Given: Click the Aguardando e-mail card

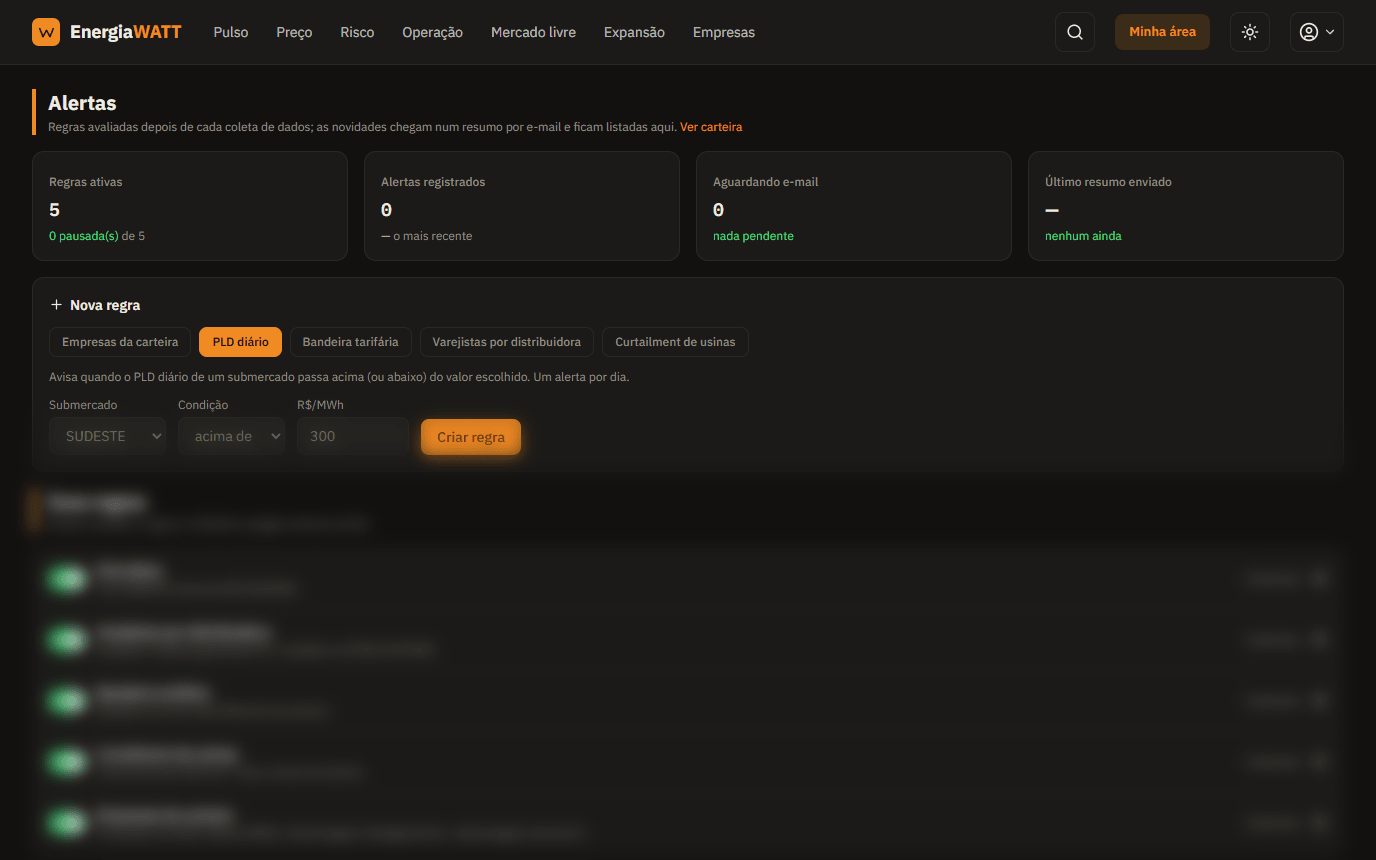Looking at the screenshot, I should coord(854,206).
